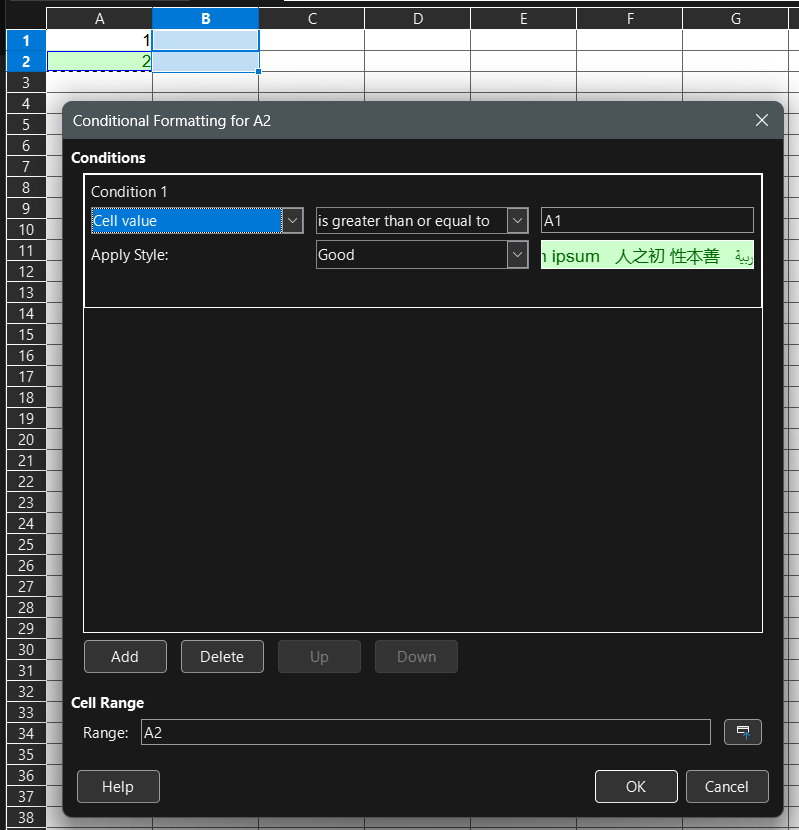Screen dimensions: 799x830
Task: Click cell A1 containing value 1
Action: (100, 41)
